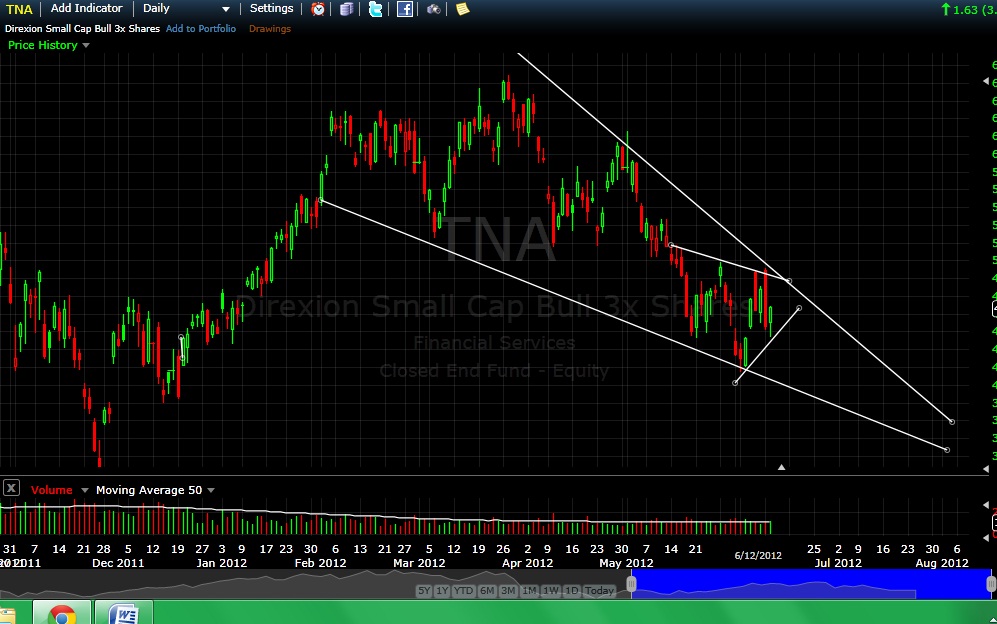Select the 1W range button
Screen dimensions: 997x624
coord(551,591)
